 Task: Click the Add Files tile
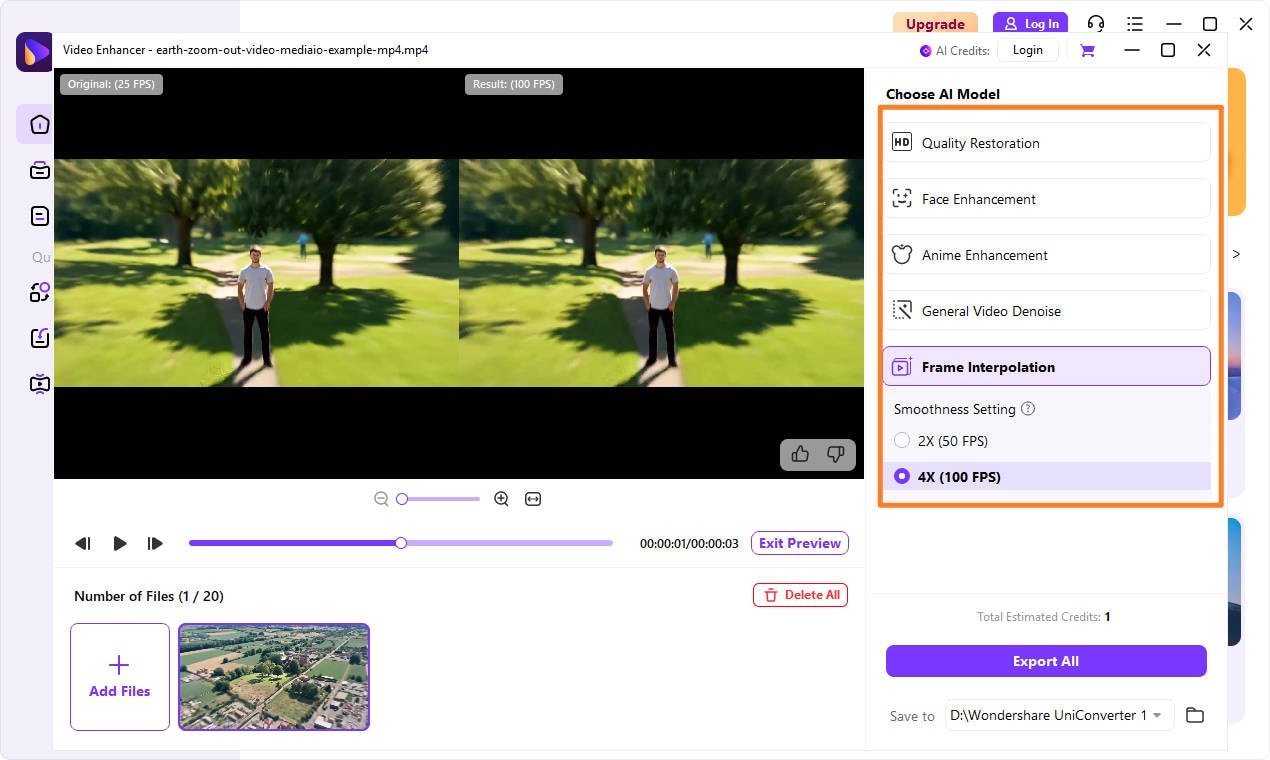point(120,677)
